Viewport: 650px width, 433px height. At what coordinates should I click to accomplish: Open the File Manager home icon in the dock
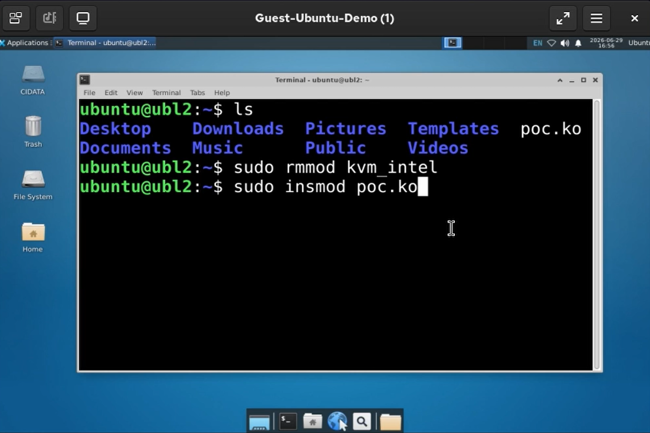(x=312, y=421)
